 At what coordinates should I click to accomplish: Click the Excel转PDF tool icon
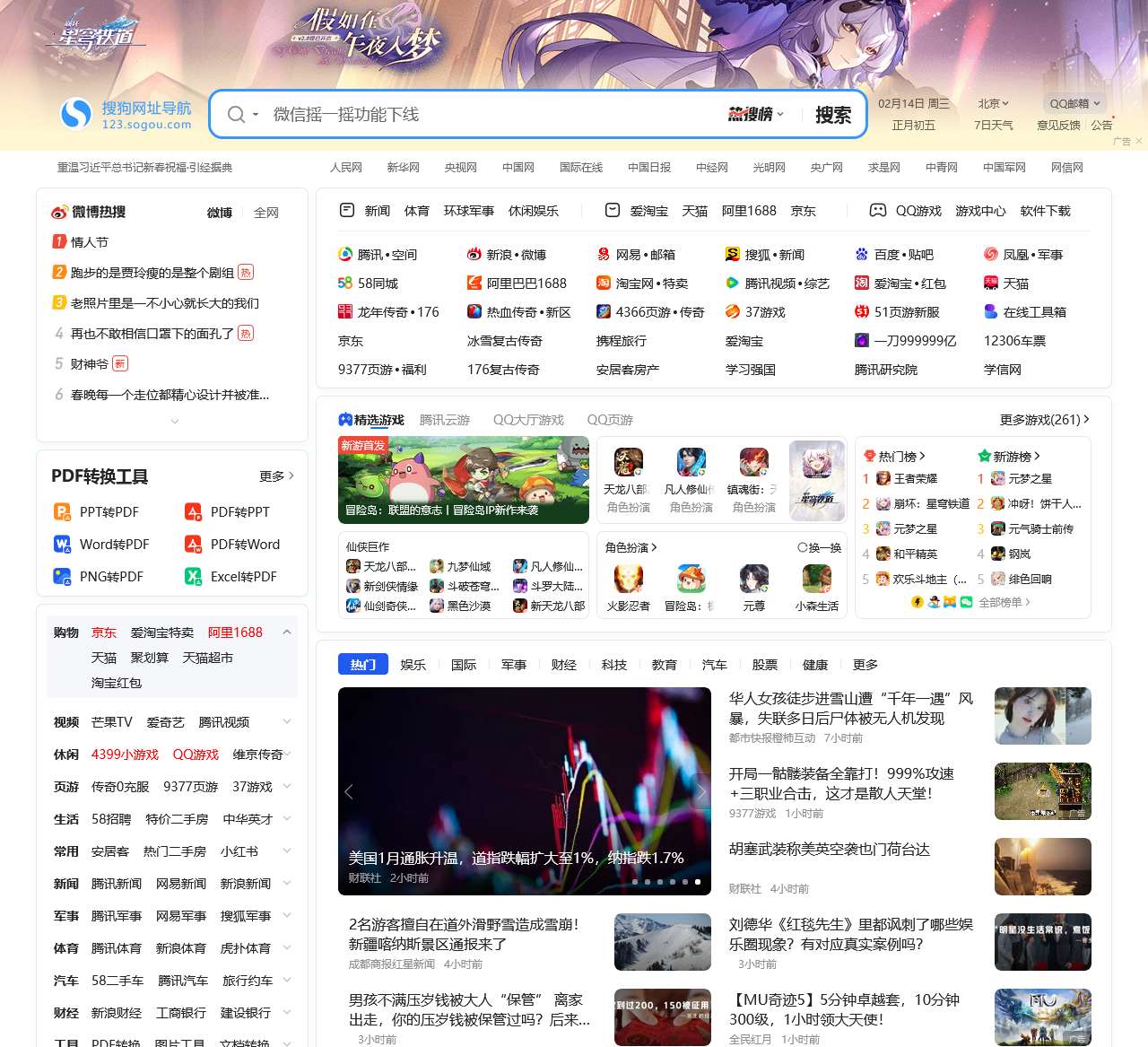tap(192, 577)
